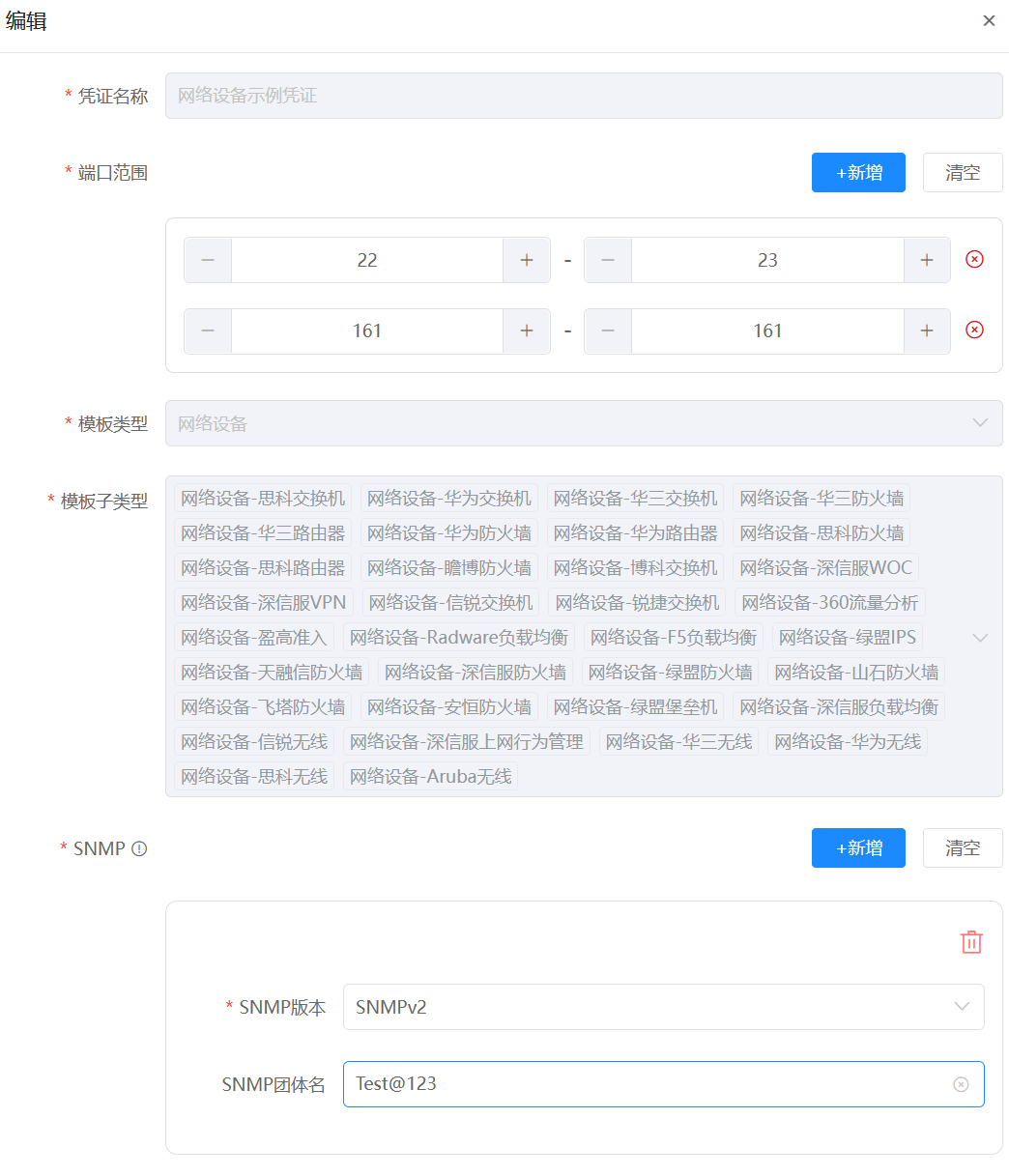The image size is (1009, 1176).
Task: Click the plus stepper for port 23
Action: tap(927, 260)
